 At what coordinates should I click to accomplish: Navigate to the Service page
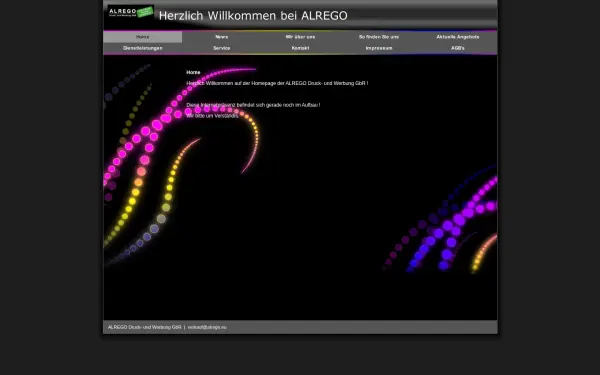pos(222,48)
